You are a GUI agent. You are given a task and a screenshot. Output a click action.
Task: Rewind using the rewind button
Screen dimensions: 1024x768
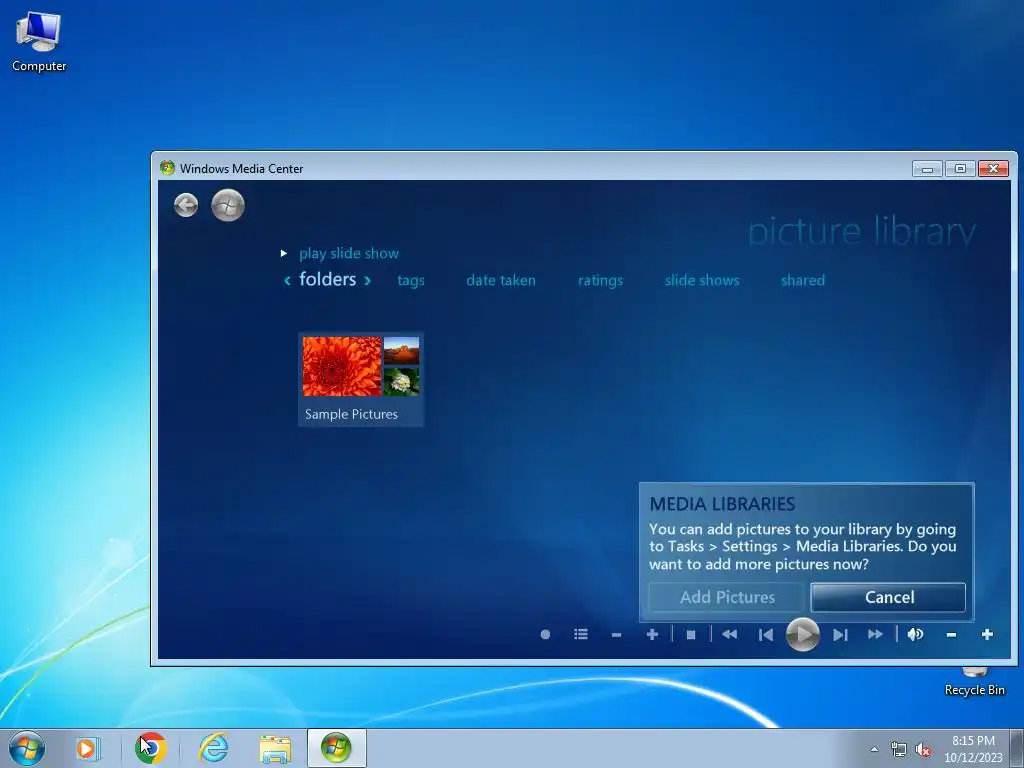729,634
